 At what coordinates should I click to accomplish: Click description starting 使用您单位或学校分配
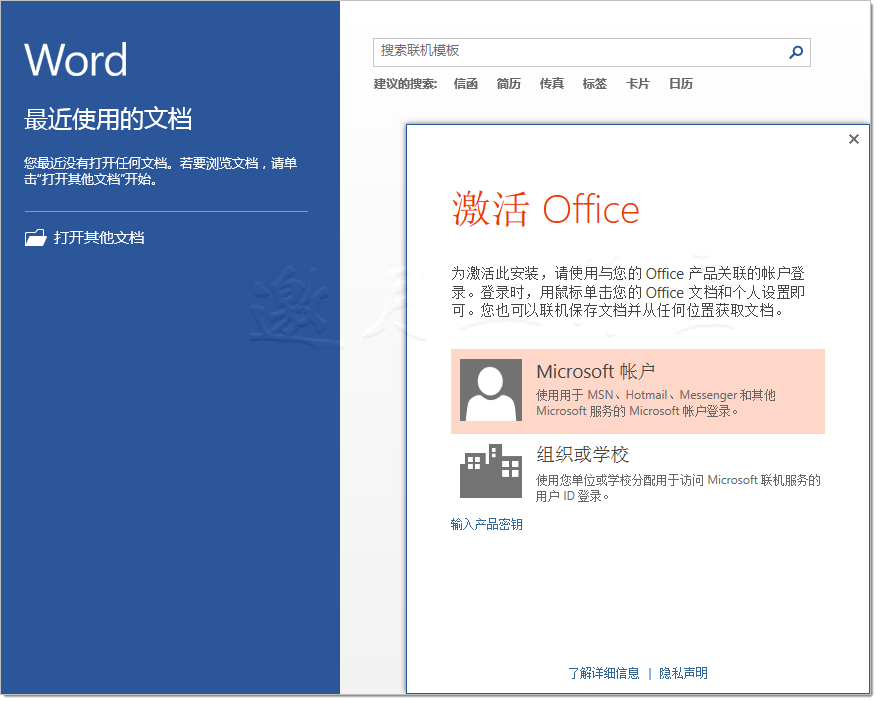pos(678,488)
